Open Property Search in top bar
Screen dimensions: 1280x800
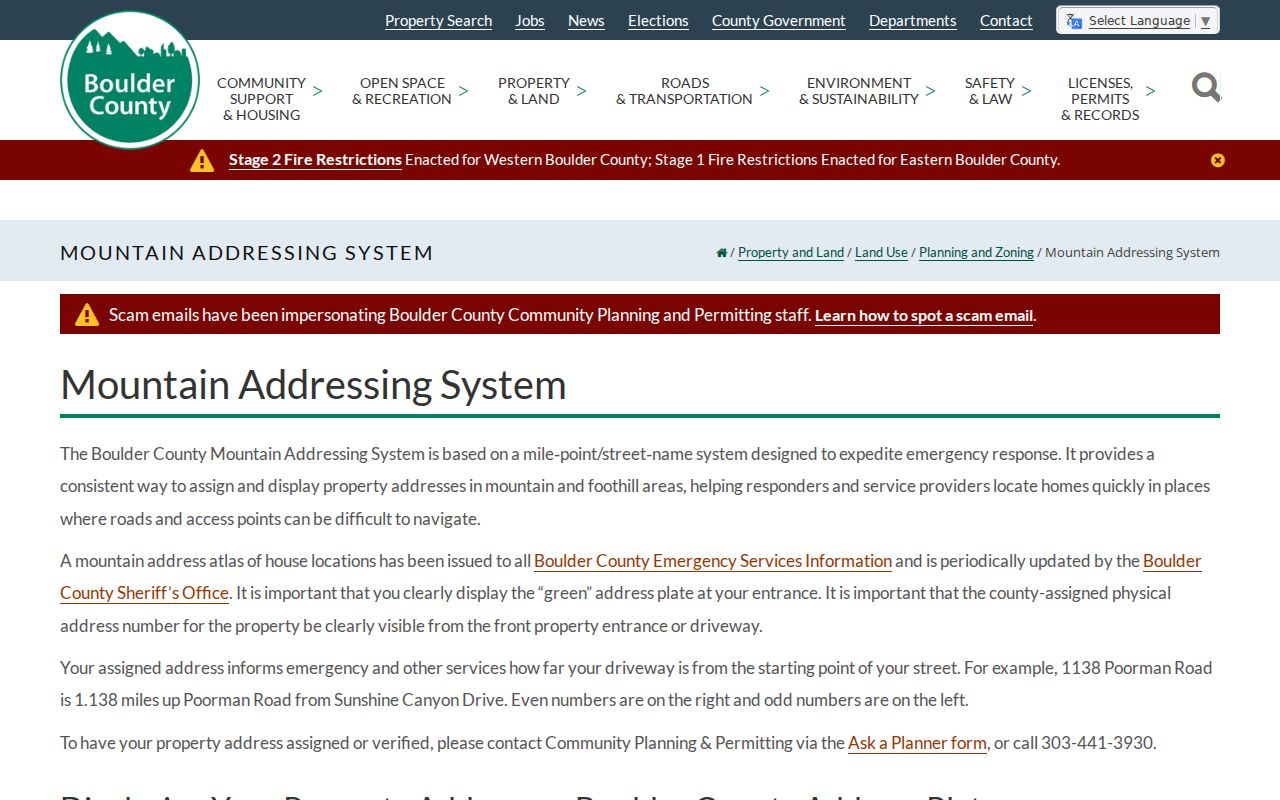(x=438, y=21)
